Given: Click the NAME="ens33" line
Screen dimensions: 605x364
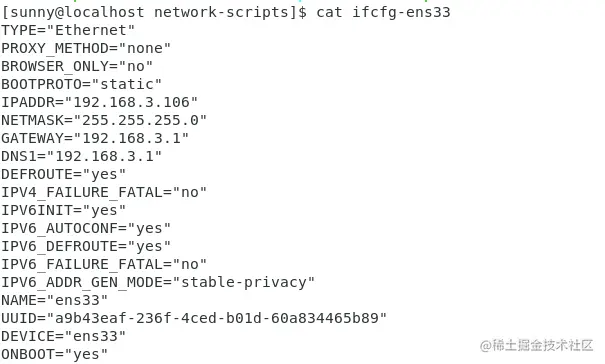Looking at the screenshot, I should tap(54, 300).
